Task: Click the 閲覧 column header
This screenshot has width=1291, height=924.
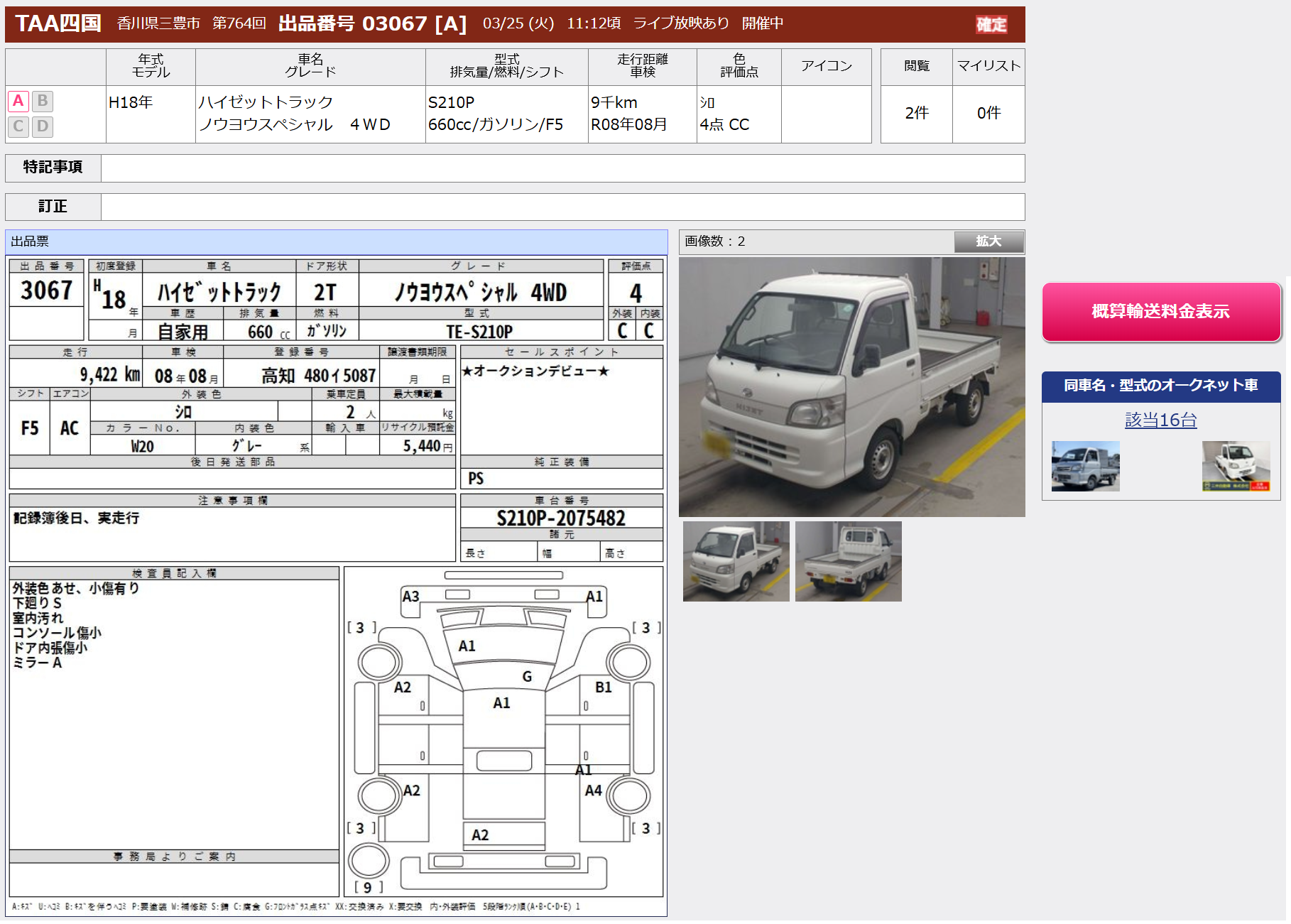Action: 917,66
